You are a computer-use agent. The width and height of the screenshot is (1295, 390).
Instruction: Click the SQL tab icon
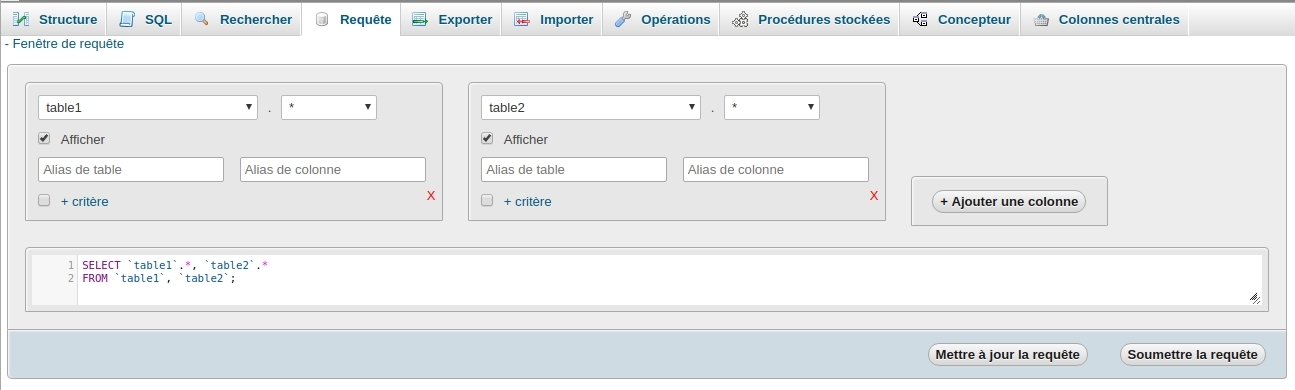coord(127,19)
